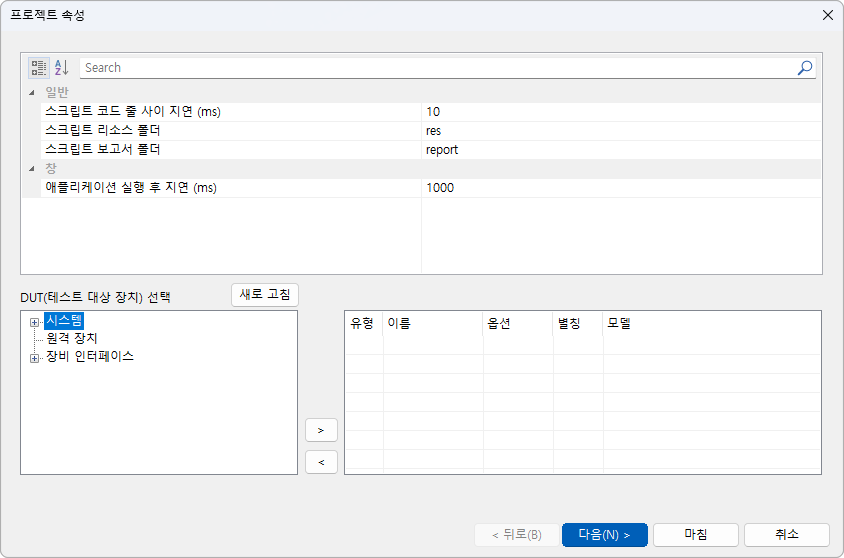Click the 유형 column header
The width and height of the screenshot is (844, 558).
pos(364,323)
